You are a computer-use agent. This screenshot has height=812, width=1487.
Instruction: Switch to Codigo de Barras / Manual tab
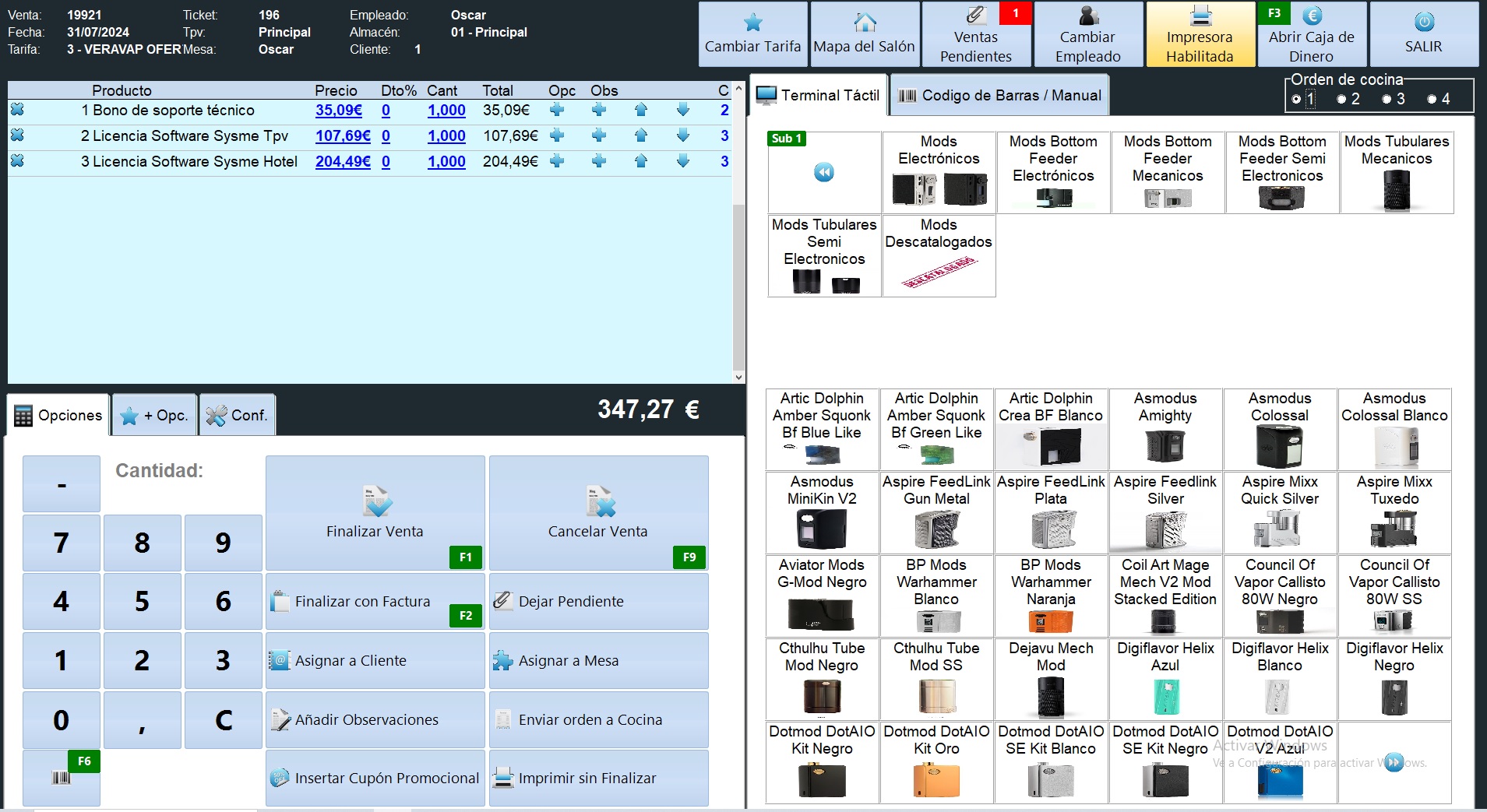999,96
